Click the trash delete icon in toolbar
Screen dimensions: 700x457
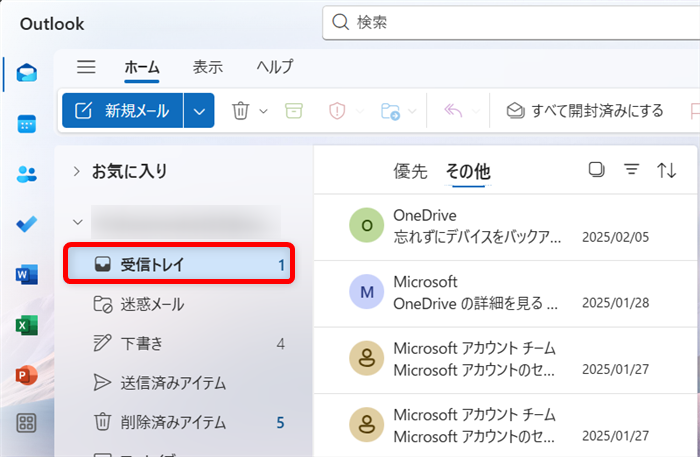[241, 111]
